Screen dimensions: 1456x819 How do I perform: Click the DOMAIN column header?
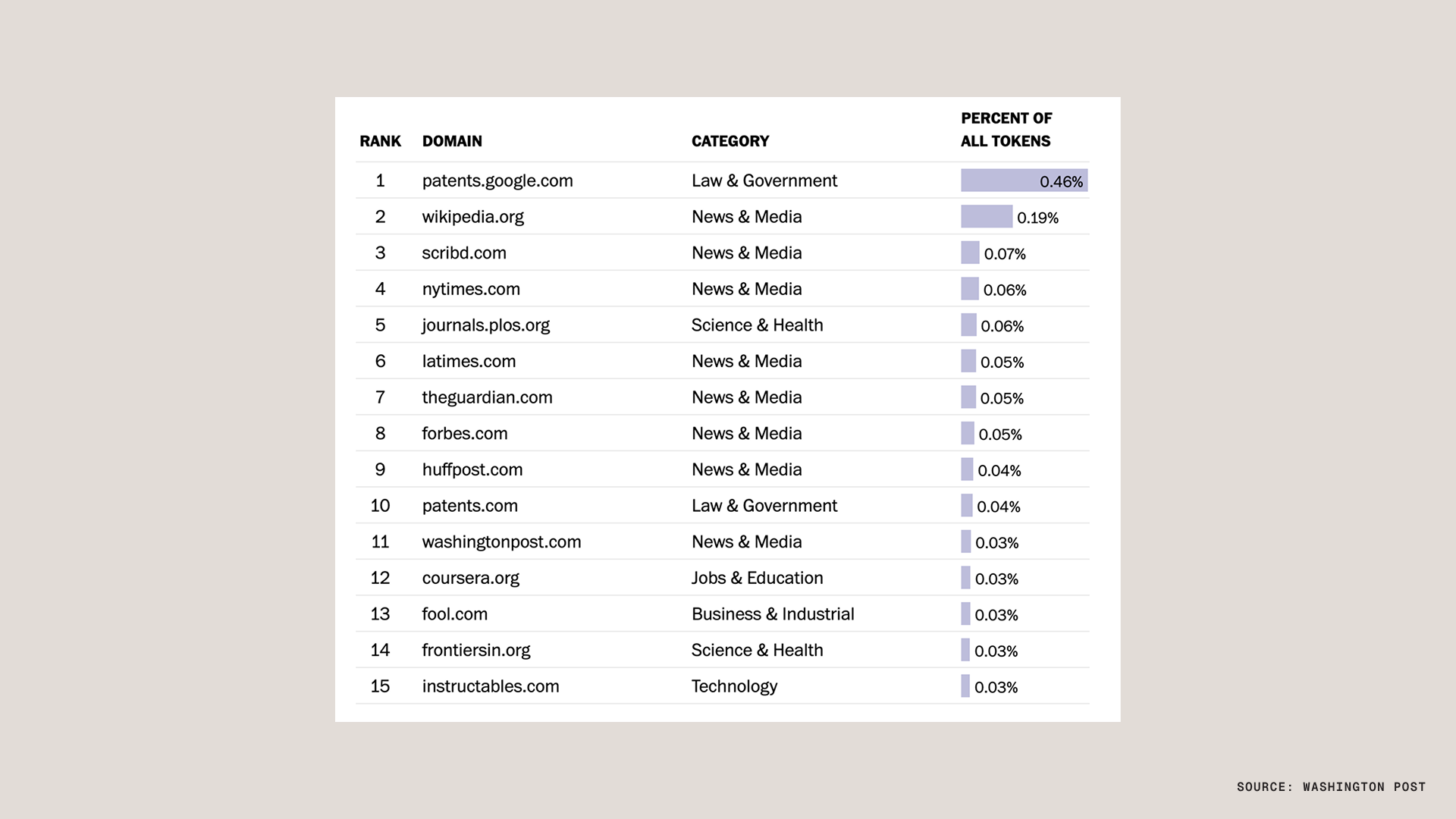[452, 141]
